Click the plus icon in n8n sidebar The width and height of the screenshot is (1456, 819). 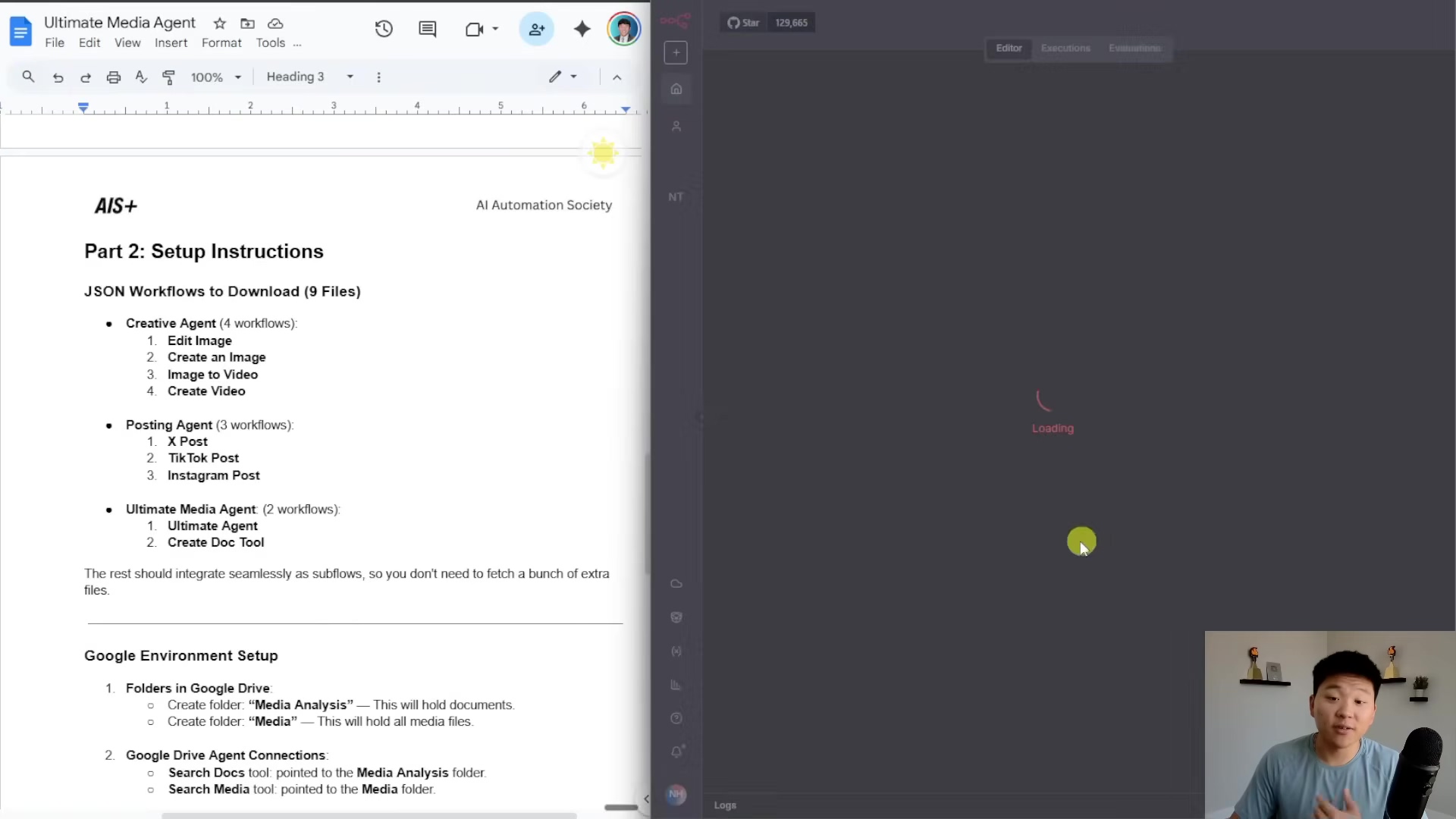(676, 52)
